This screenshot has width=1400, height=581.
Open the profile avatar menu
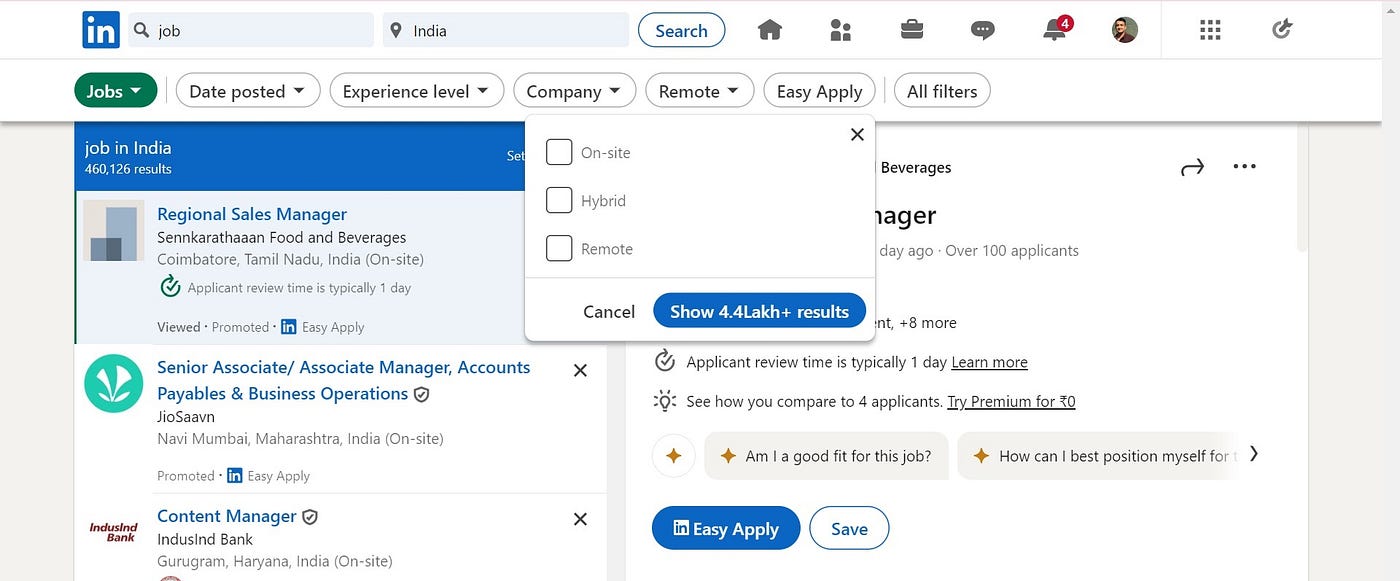pyautogui.click(x=1125, y=30)
